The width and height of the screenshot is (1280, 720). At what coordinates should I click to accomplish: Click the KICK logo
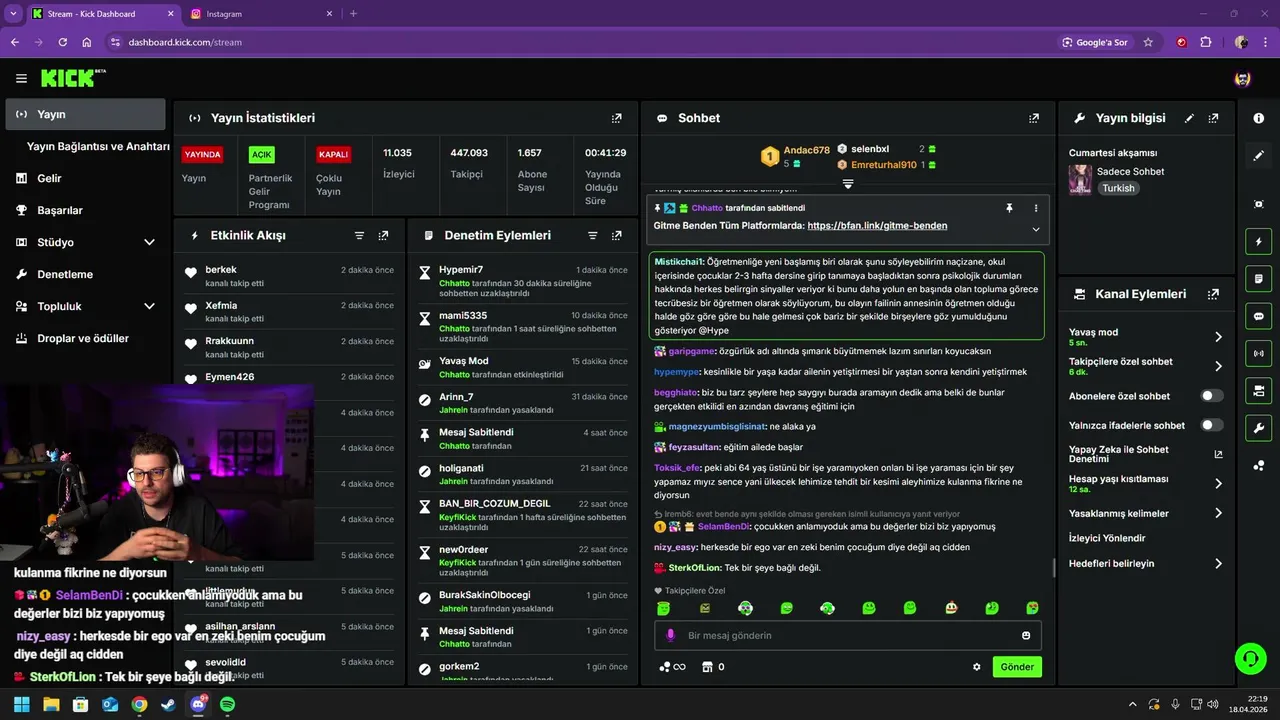[72, 78]
